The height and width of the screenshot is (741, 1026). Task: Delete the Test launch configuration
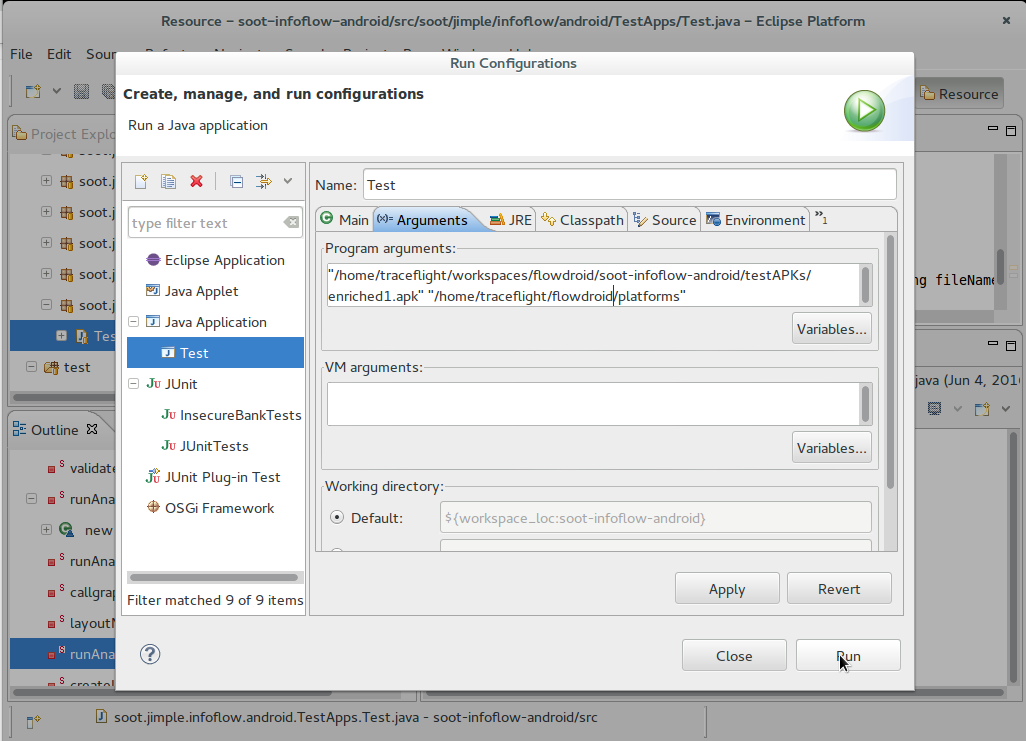click(x=196, y=182)
